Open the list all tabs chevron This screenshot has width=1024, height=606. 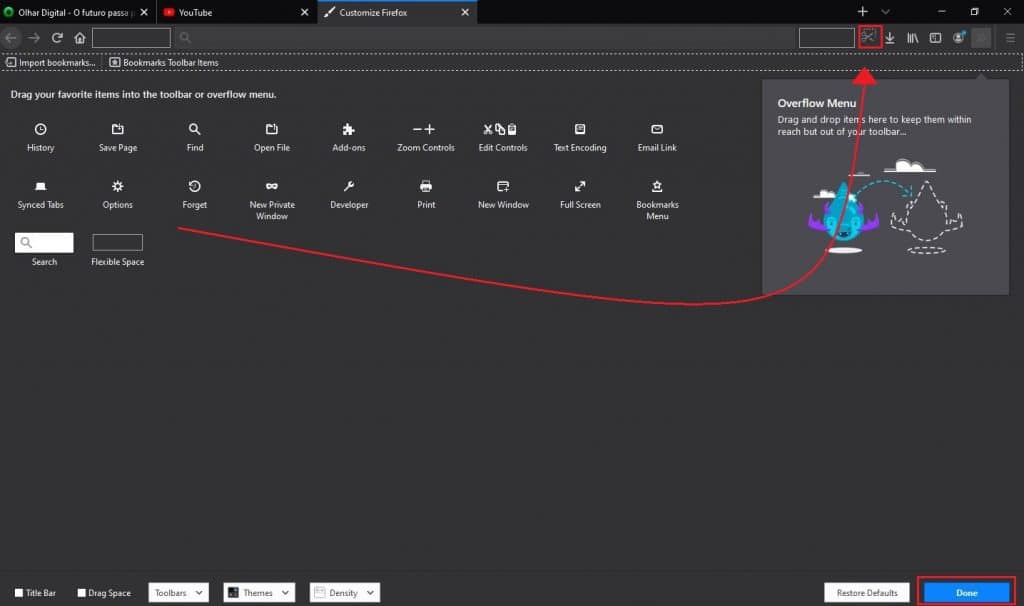point(885,12)
